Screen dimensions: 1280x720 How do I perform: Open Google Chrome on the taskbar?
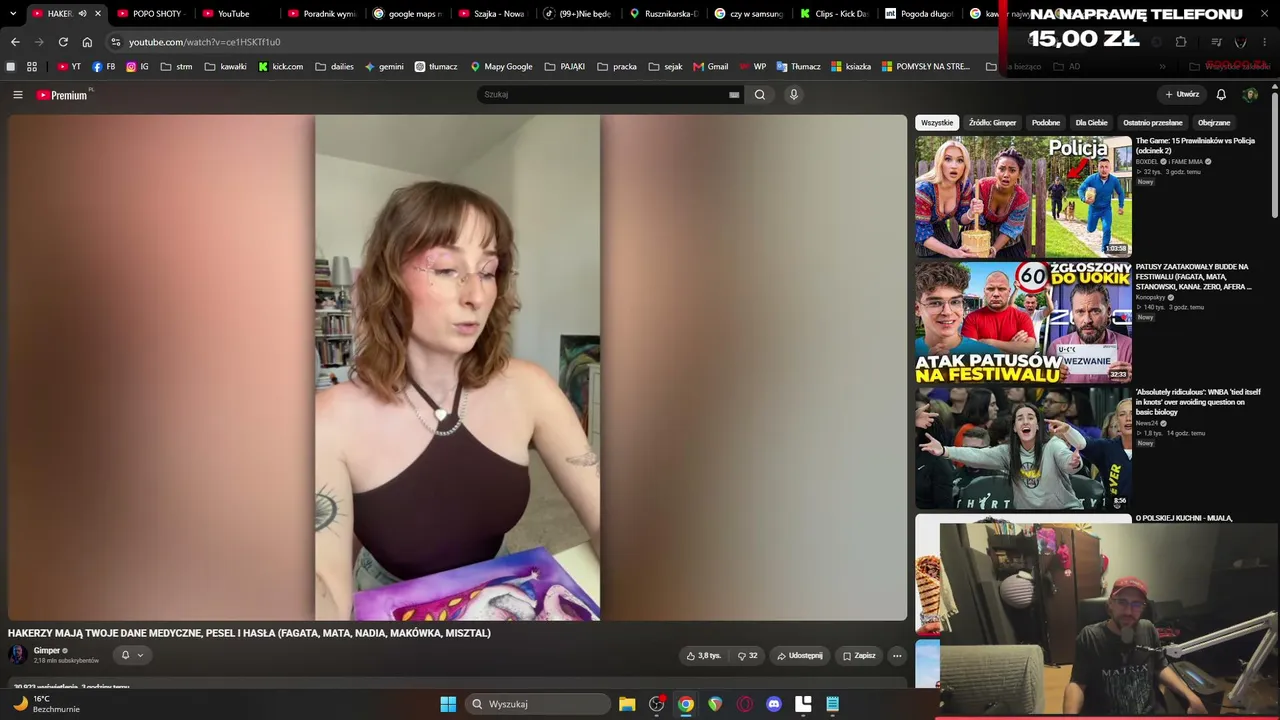point(686,704)
